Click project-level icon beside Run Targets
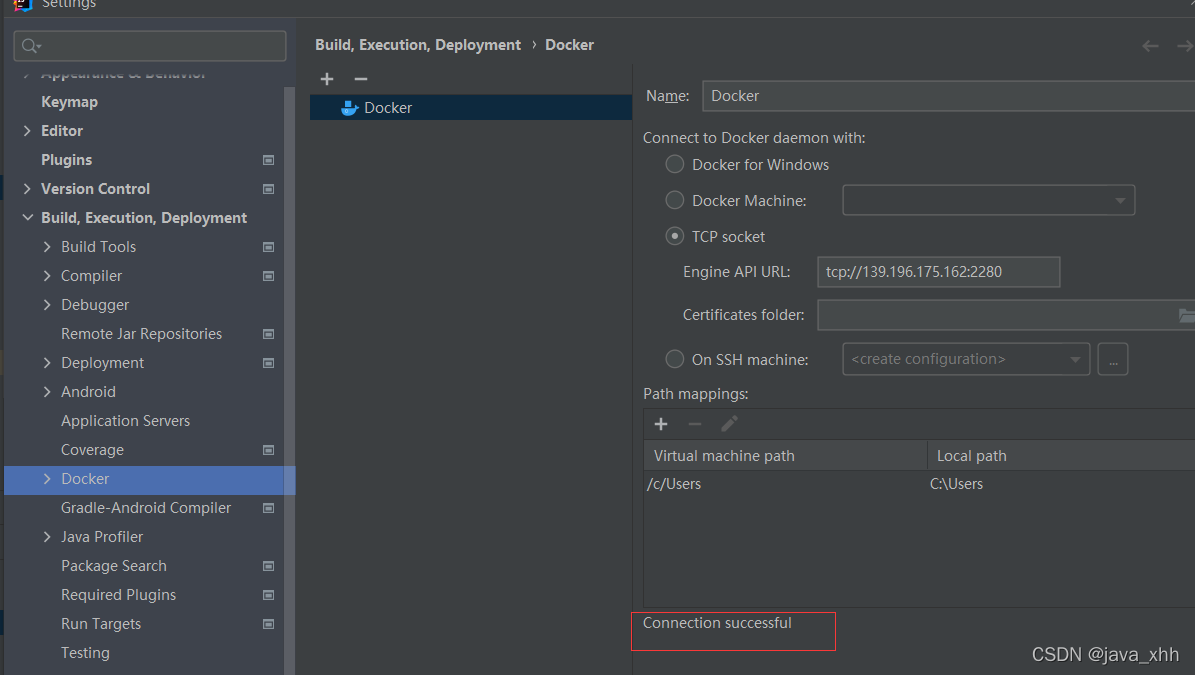 coord(268,624)
